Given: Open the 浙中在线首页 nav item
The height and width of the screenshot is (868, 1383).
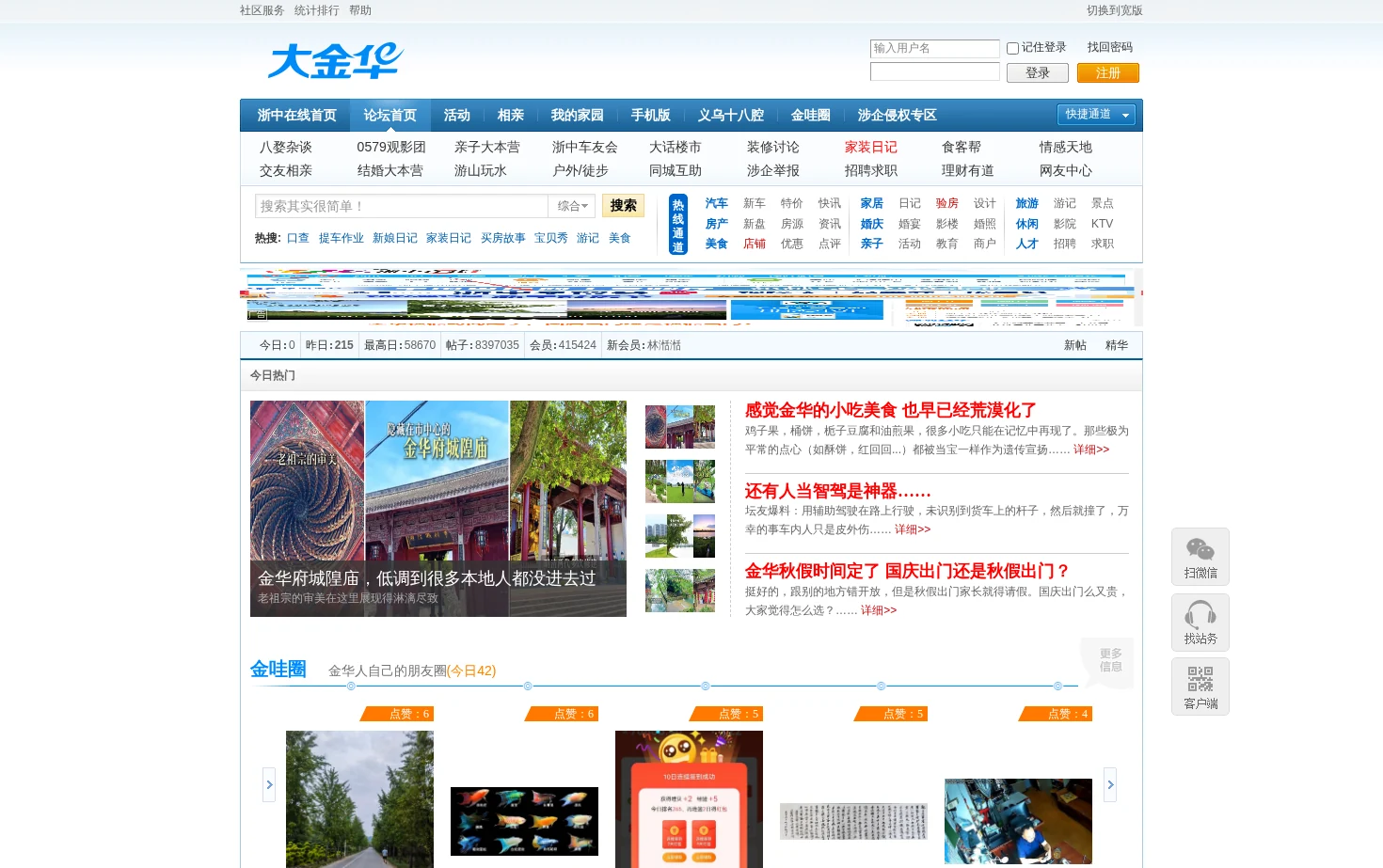Looking at the screenshot, I should point(296,115).
